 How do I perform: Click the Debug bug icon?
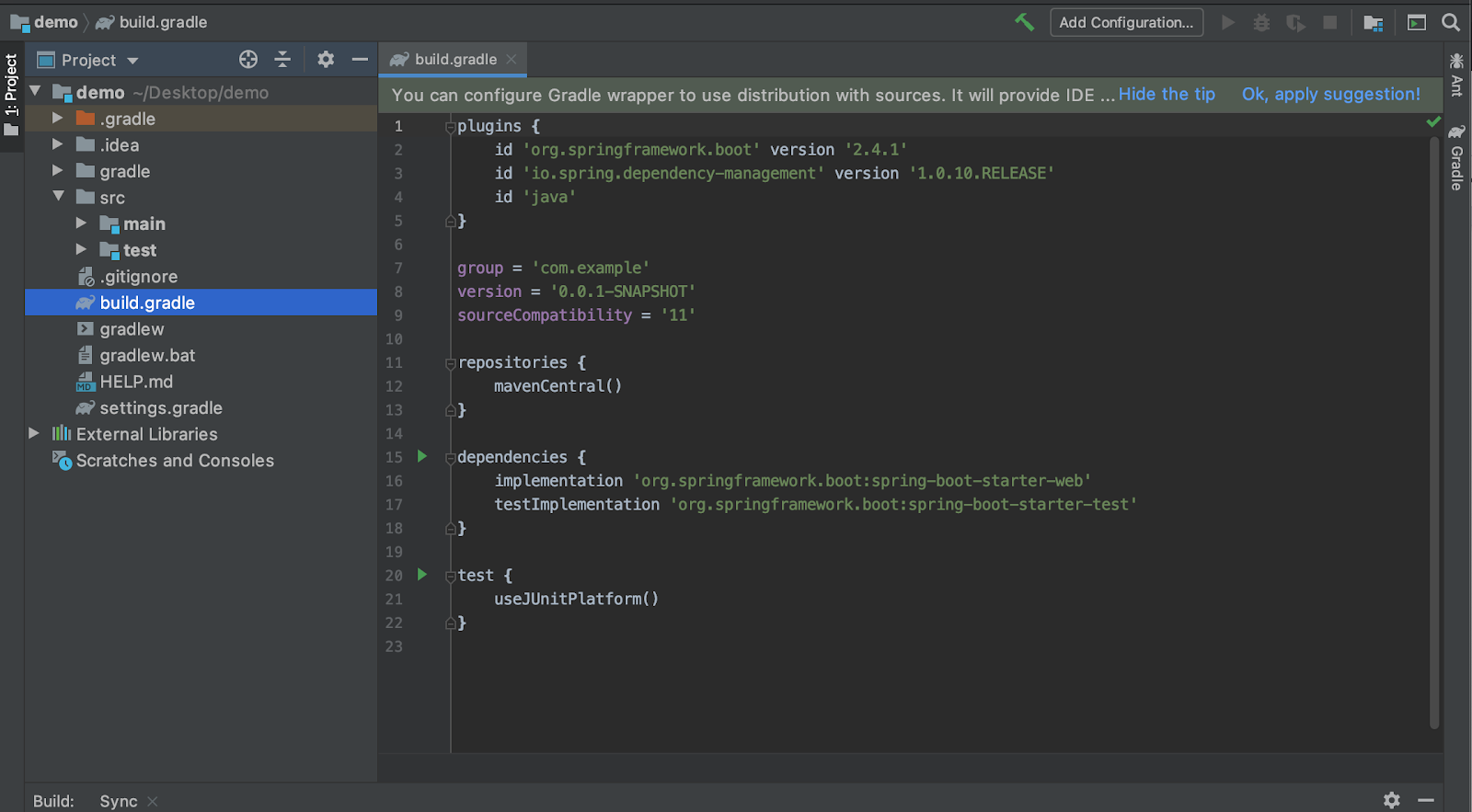1261,22
